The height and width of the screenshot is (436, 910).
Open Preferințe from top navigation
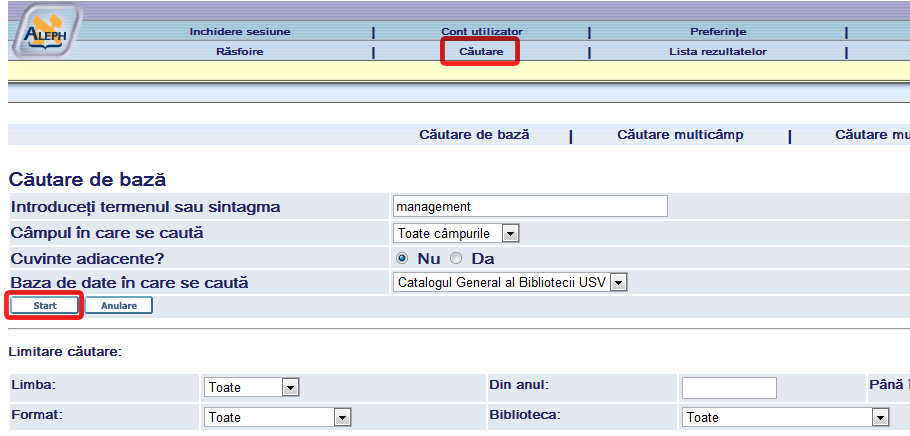click(x=717, y=31)
